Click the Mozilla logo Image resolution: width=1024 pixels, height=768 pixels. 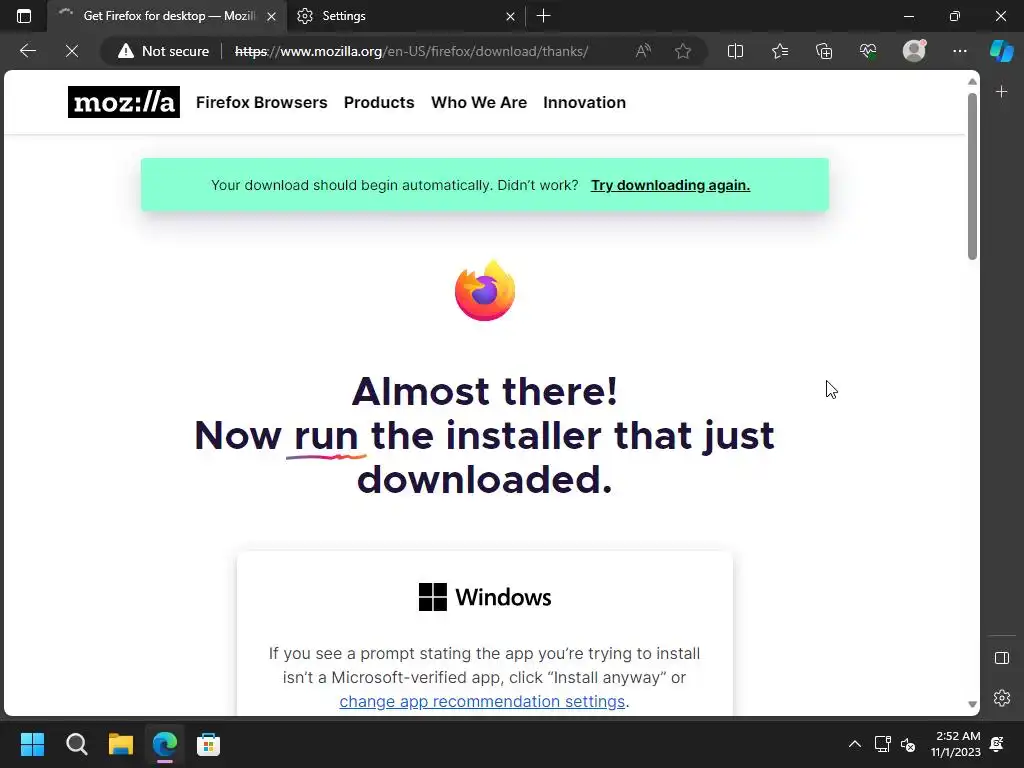pos(123,102)
